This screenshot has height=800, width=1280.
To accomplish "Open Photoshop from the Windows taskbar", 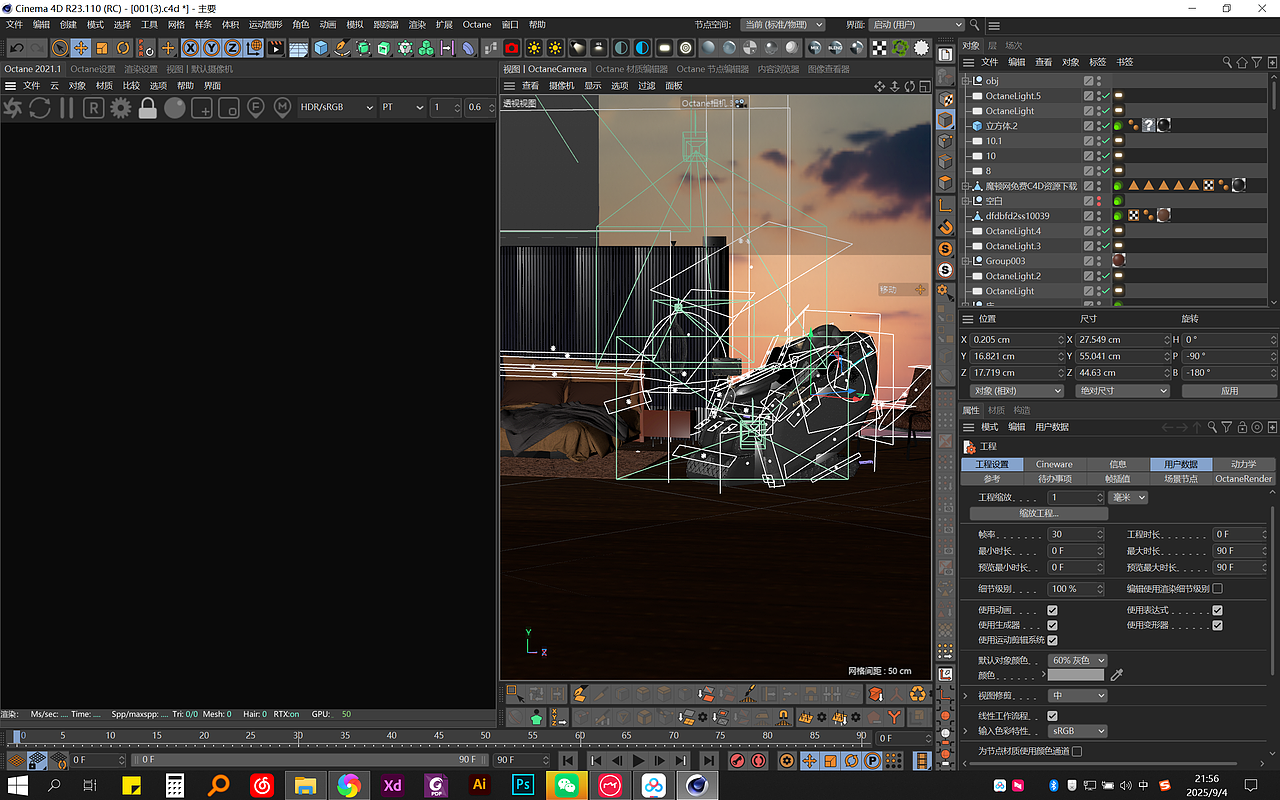I will (522, 785).
